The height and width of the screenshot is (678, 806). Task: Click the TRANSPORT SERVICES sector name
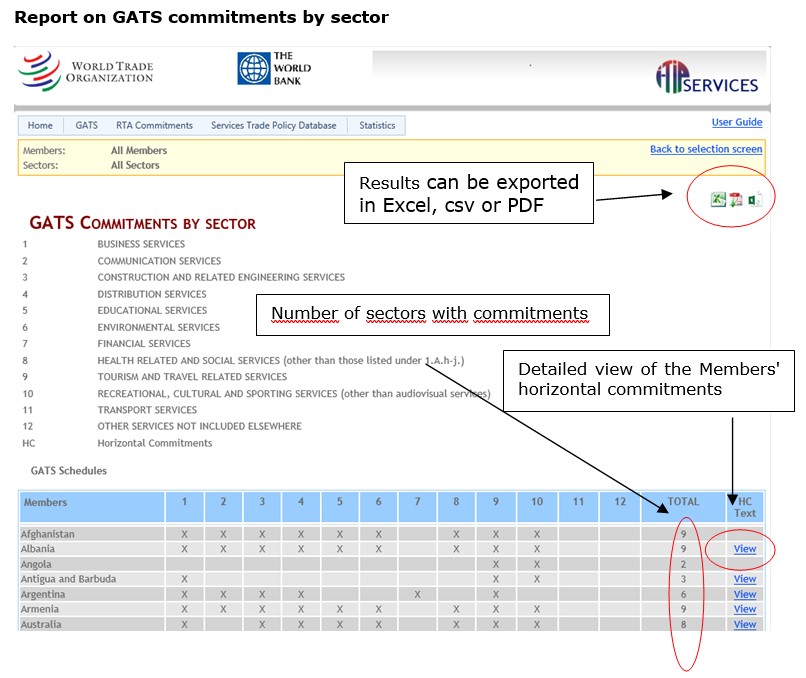tap(148, 410)
